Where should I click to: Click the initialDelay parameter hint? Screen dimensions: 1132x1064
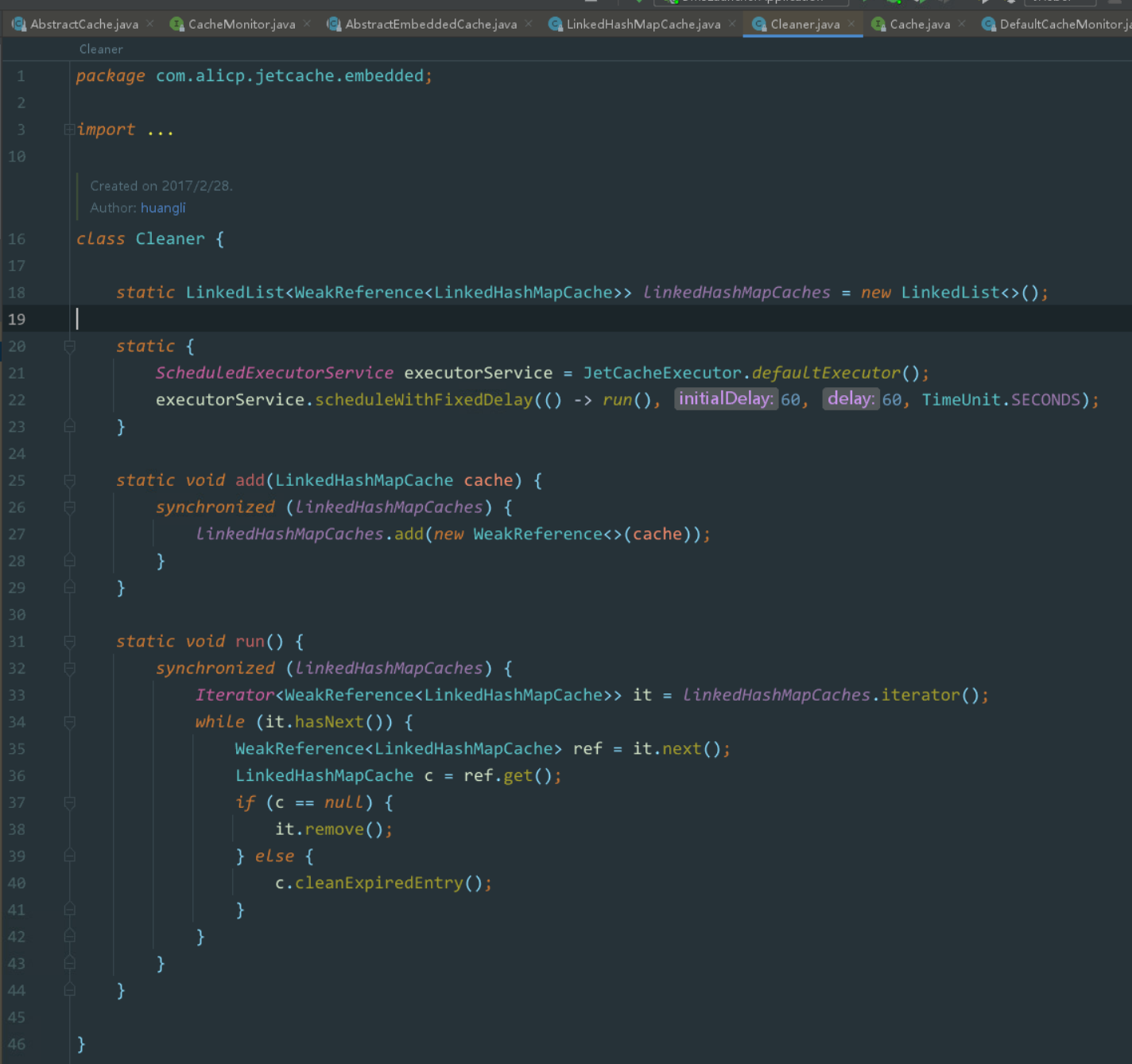(726, 399)
